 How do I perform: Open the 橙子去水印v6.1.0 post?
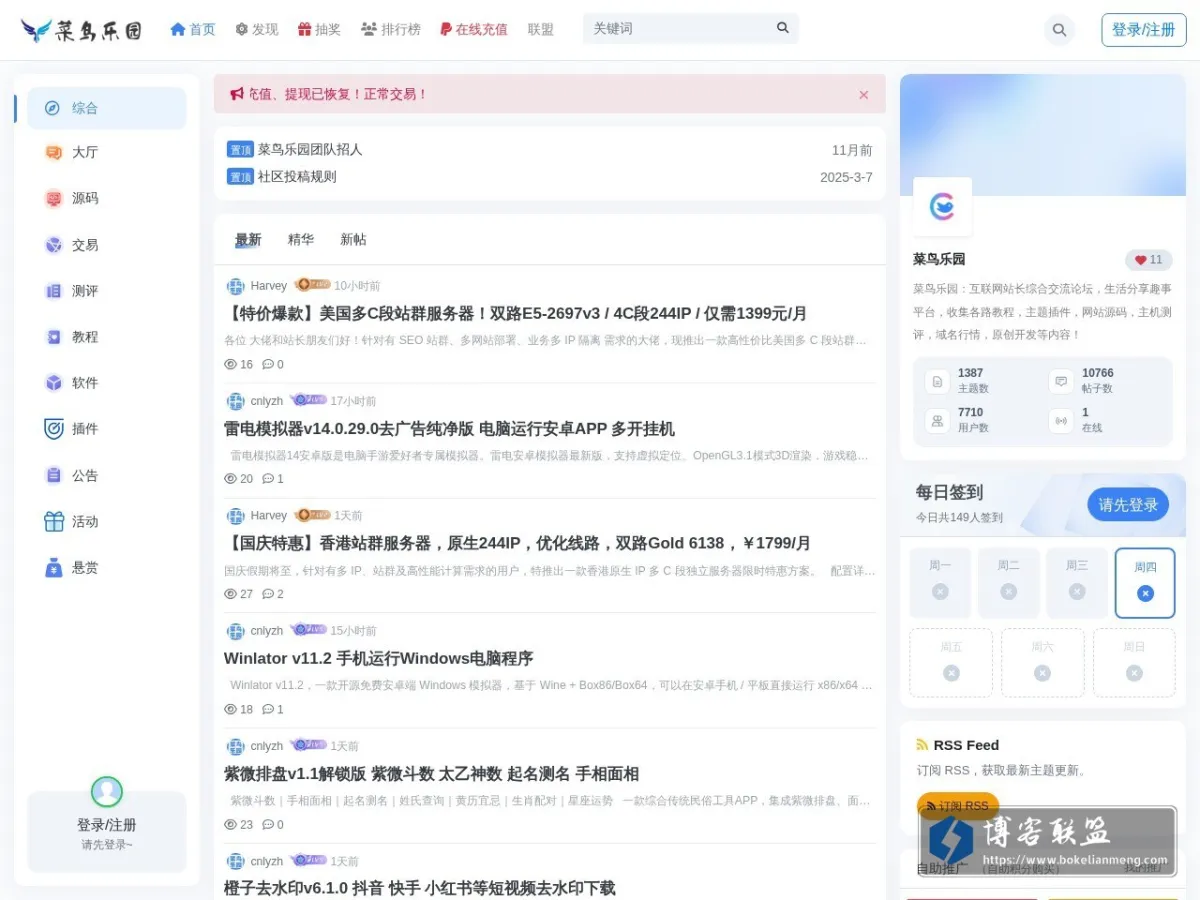[x=420, y=888]
